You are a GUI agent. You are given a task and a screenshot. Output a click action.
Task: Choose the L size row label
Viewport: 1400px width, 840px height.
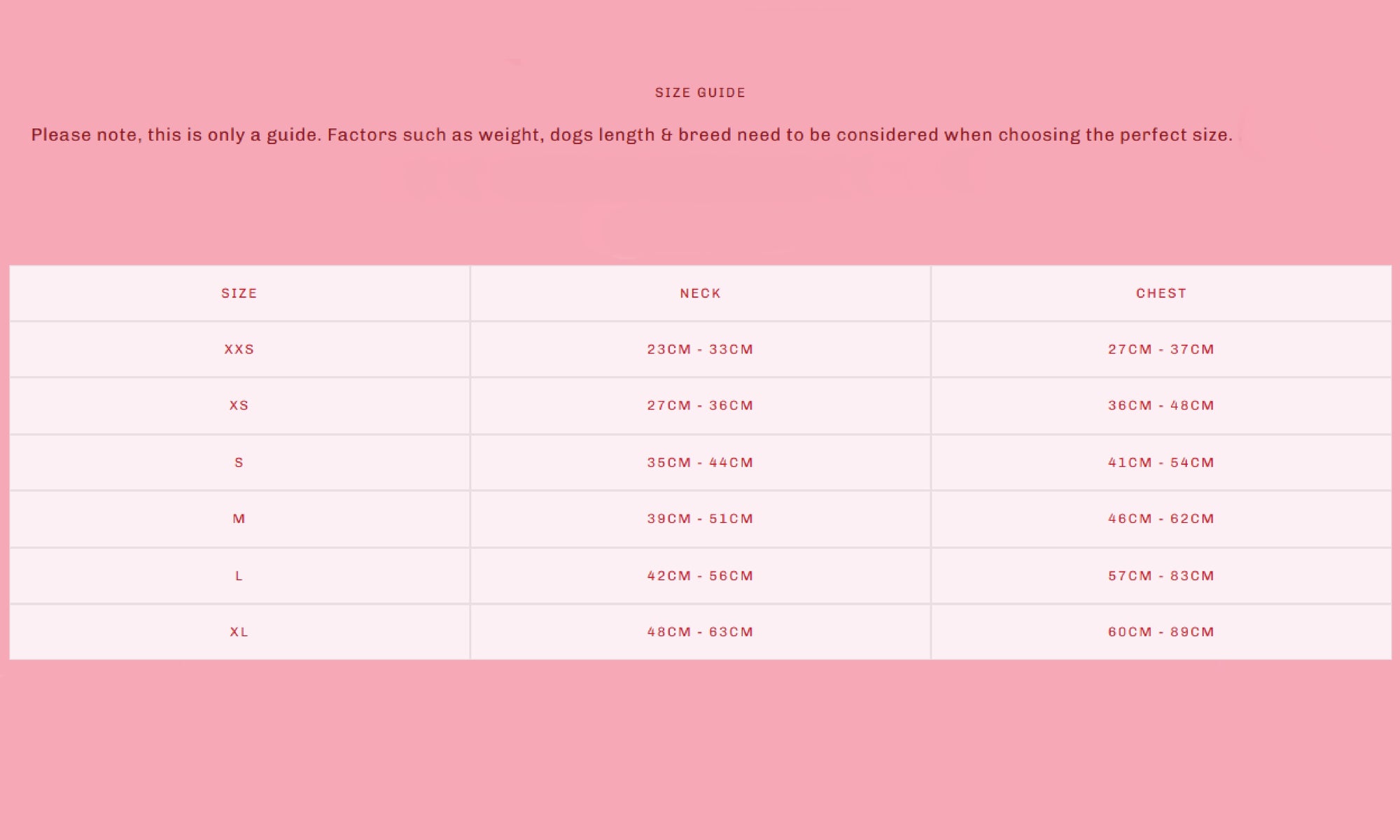point(239,576)
